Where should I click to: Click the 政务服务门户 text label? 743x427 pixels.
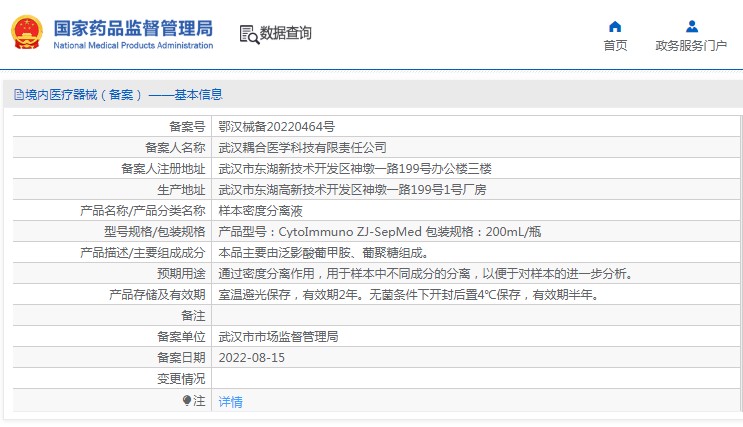coord(691,45)
